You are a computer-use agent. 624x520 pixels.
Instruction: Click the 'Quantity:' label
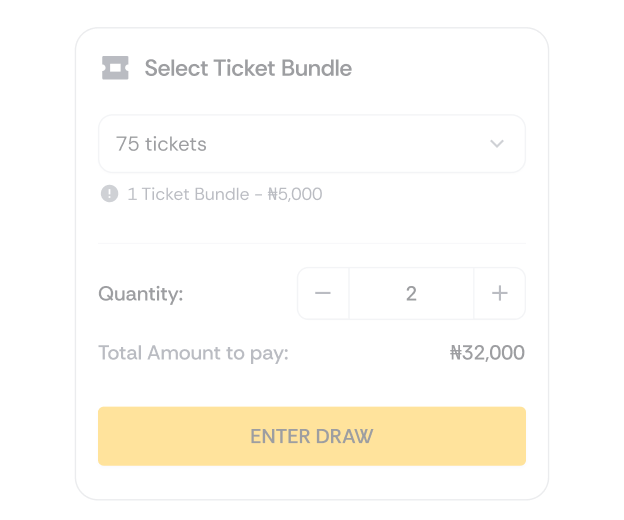141,294
